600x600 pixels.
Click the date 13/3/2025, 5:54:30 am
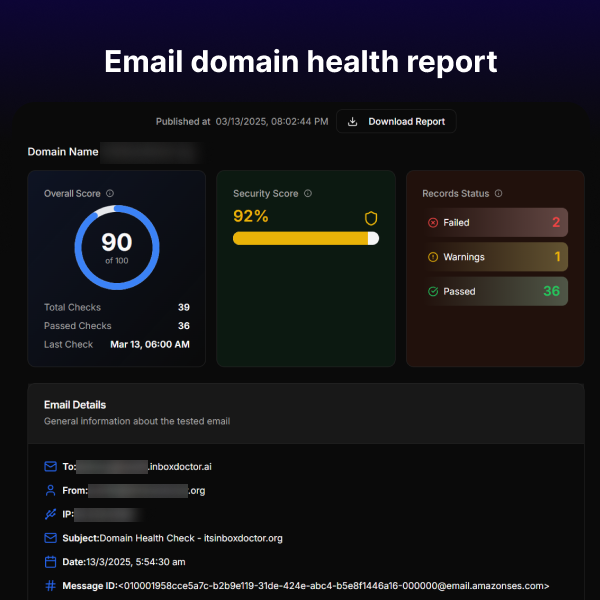tap(136, 562)
